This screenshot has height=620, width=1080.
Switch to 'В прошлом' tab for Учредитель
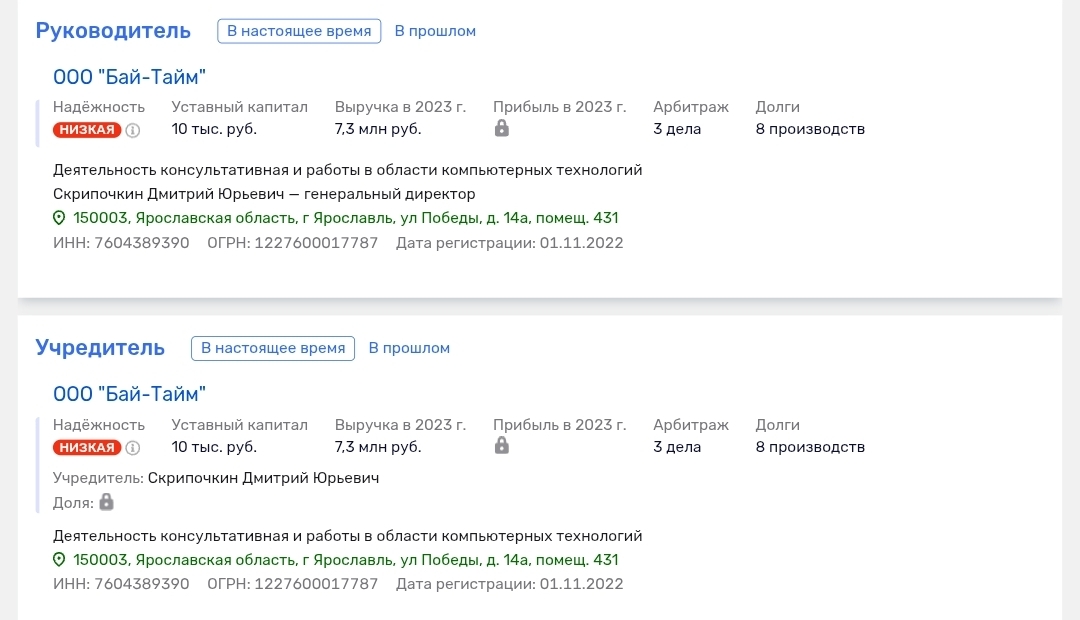pyautogui.click(x=409, y=348)
